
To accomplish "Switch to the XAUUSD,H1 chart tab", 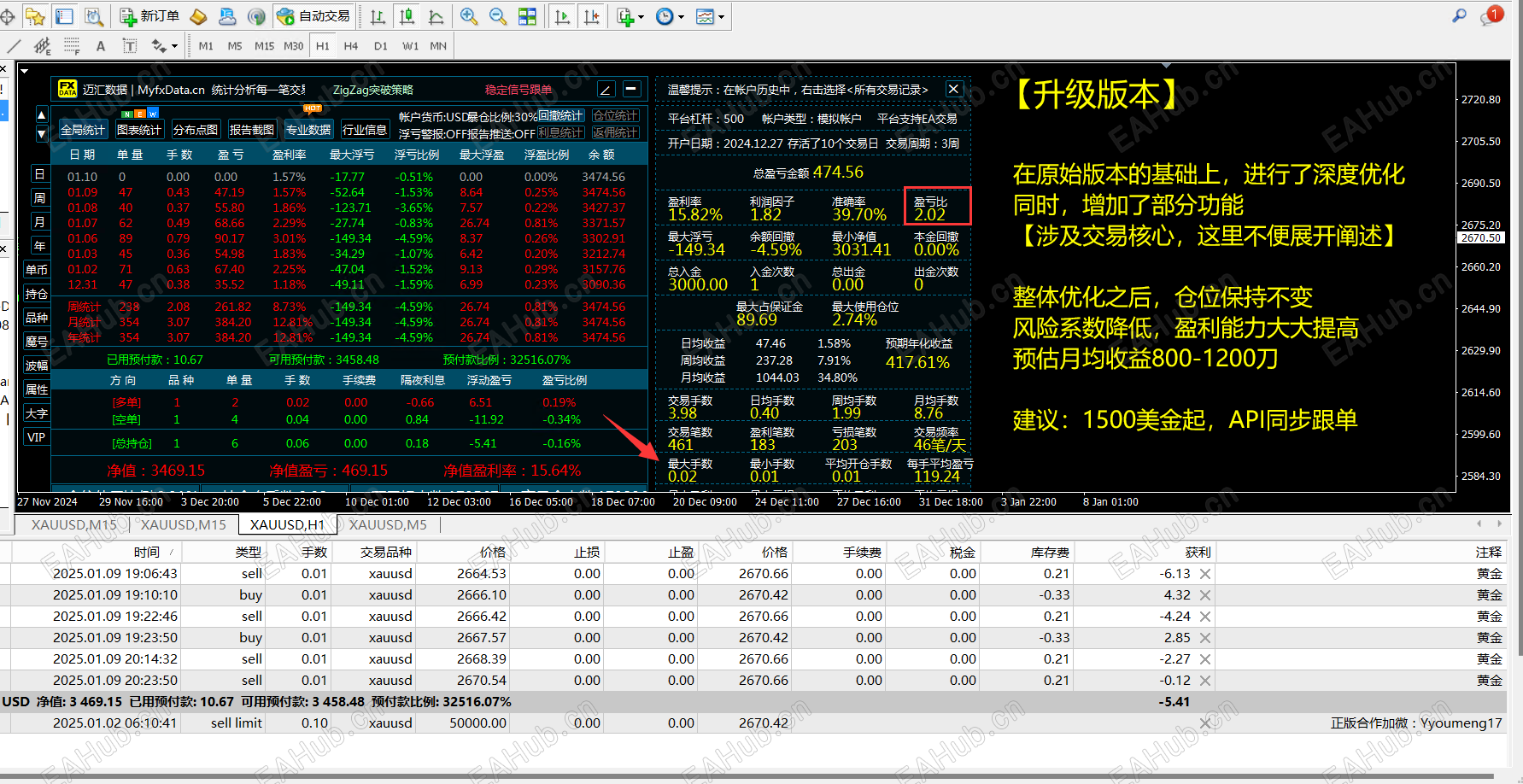I will tap(287, 524).
